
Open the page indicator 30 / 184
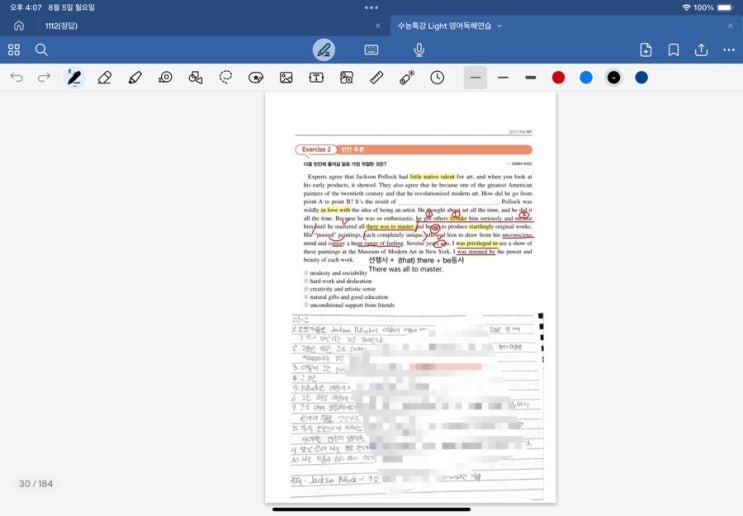(x=36, y=484)
